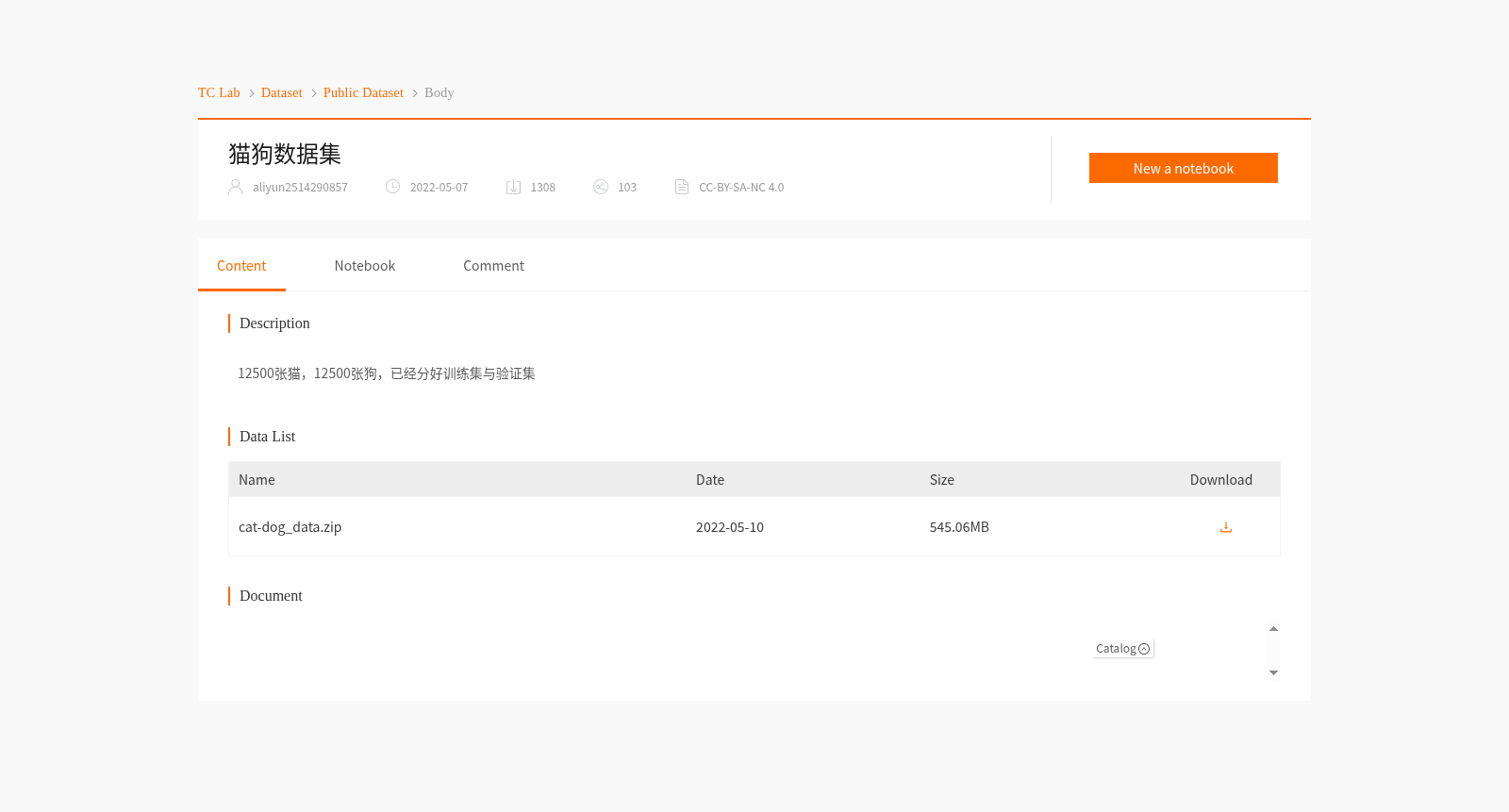Click the share icon beside 103
1509x812 pixels.
click(x=601, y=187)
